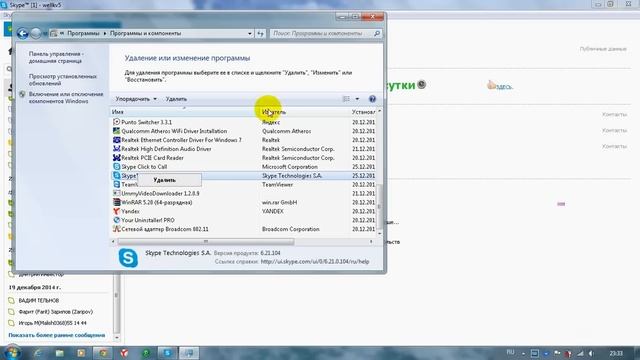The width and height of the screenshot is (640, 360).
Task: Click the RU language indicator in tray
Action: coord(510,352)
